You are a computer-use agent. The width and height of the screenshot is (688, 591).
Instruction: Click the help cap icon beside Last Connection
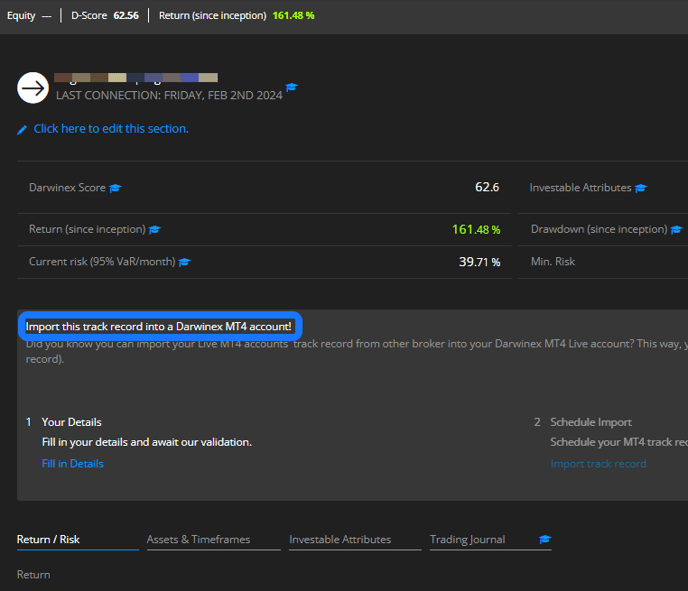click(x=291, y=87)
